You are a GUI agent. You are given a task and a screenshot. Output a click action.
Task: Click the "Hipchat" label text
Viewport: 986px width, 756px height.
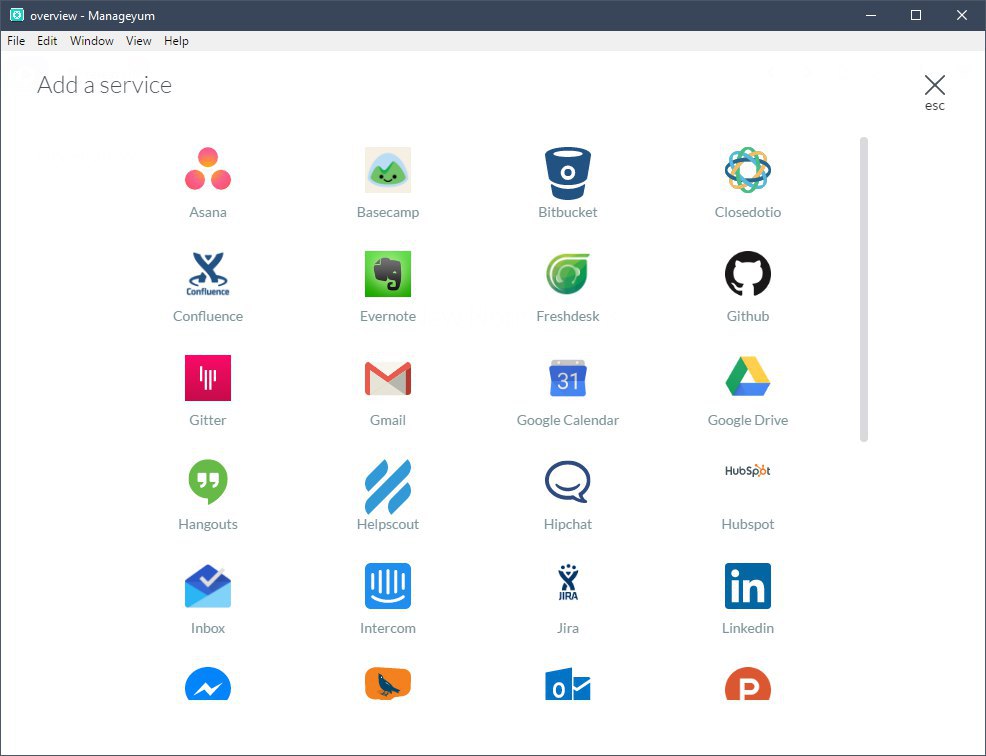tap(567, 524)
